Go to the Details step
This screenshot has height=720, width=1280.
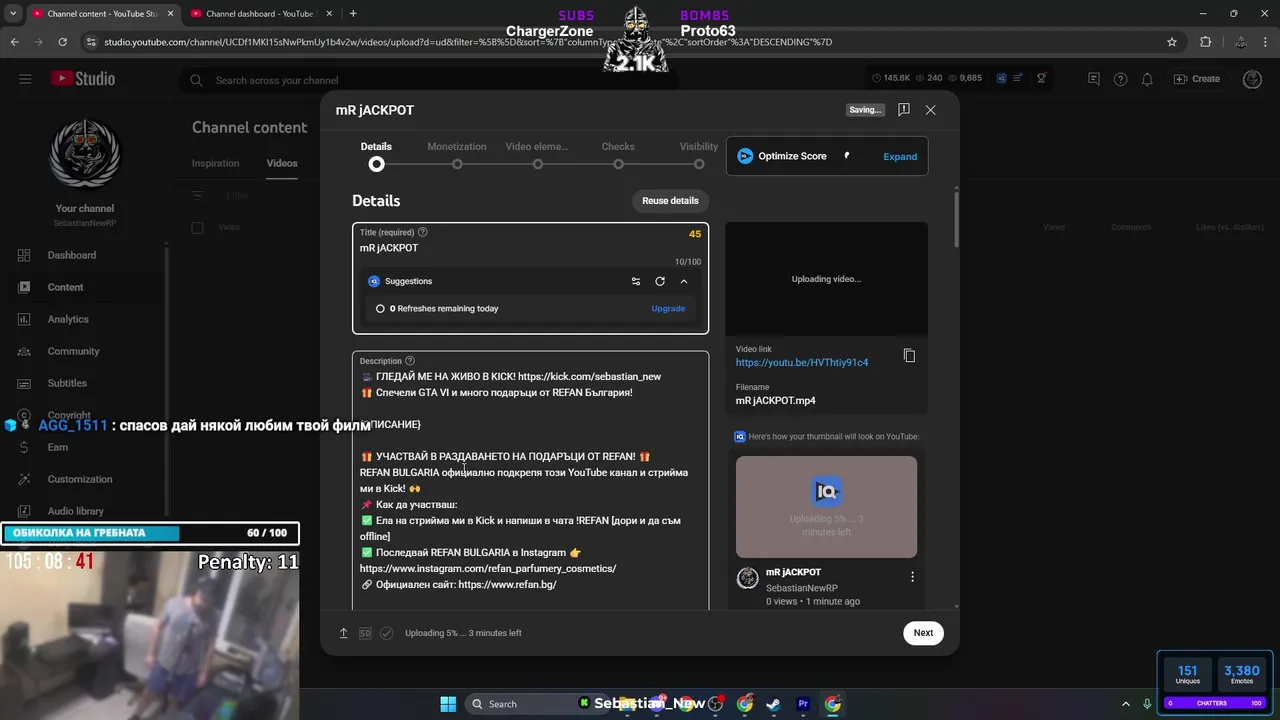[x=376, y=156]
